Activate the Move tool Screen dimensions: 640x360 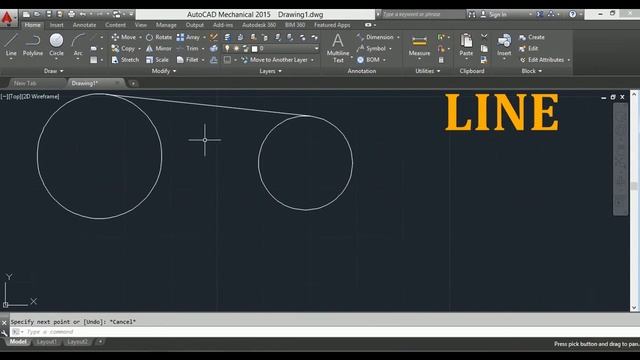(124, 37)
